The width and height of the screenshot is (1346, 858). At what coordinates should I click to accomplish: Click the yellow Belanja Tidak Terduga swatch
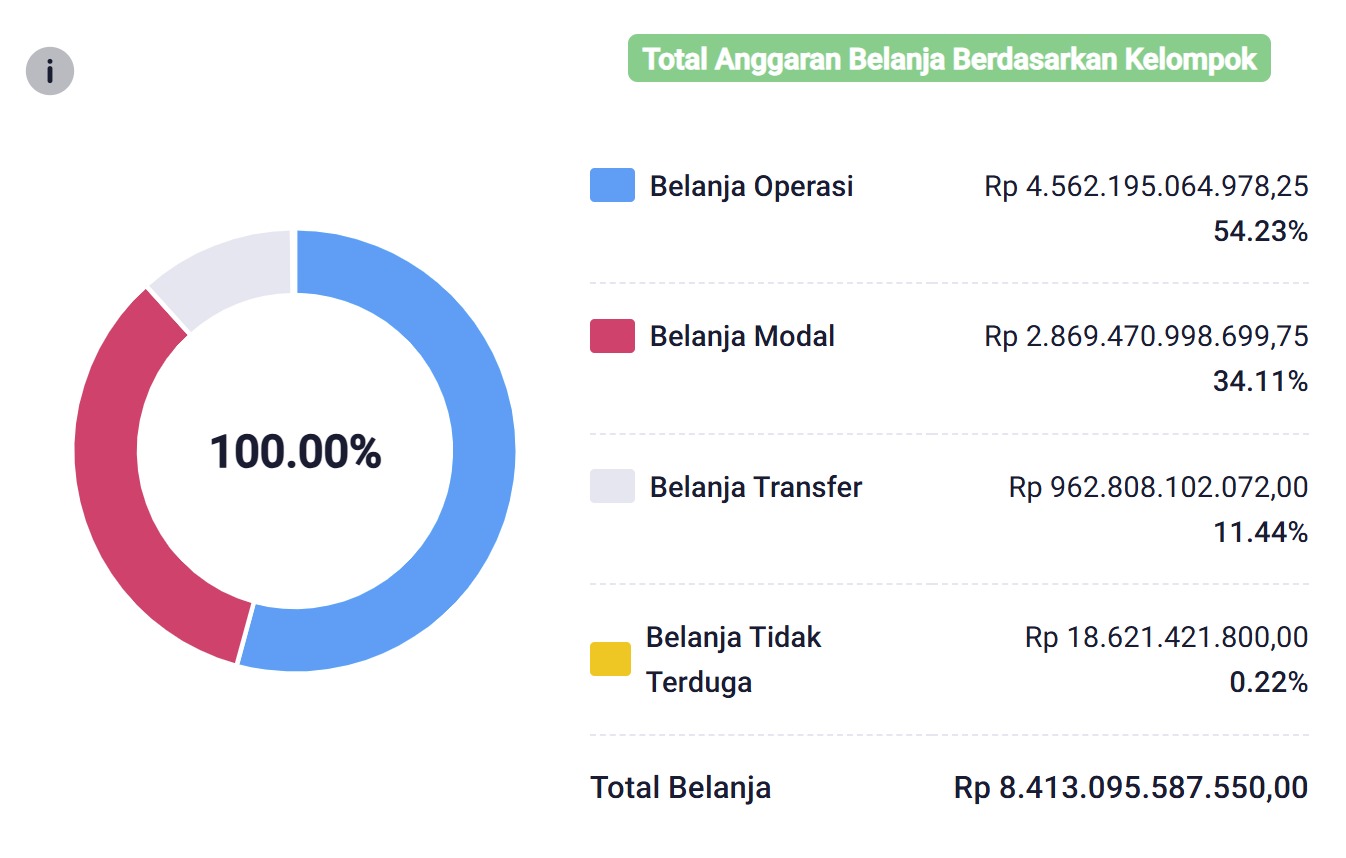pyautogui.click(x=610, y=659)
